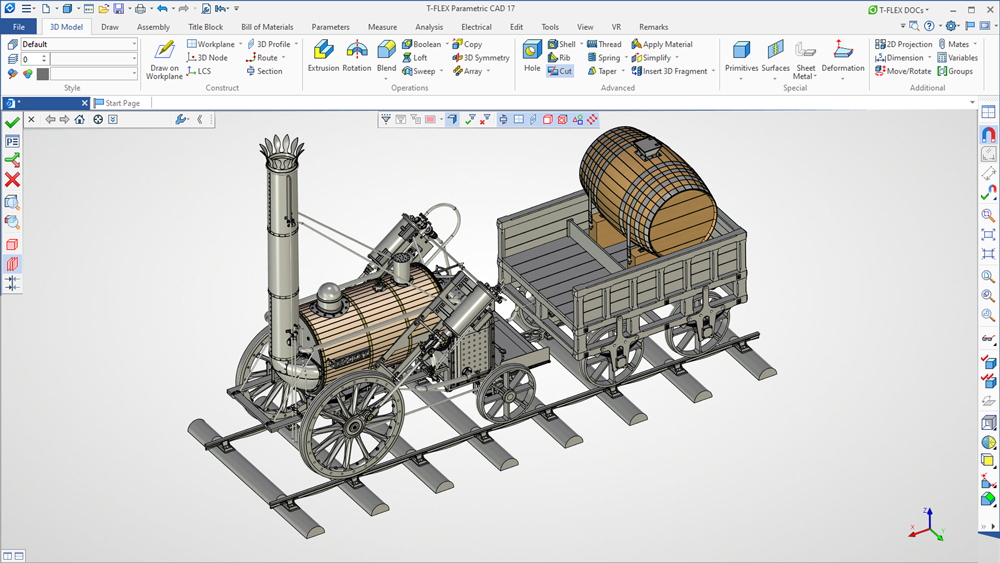Open the File menu
The image size is (1000, 563).
19,27
